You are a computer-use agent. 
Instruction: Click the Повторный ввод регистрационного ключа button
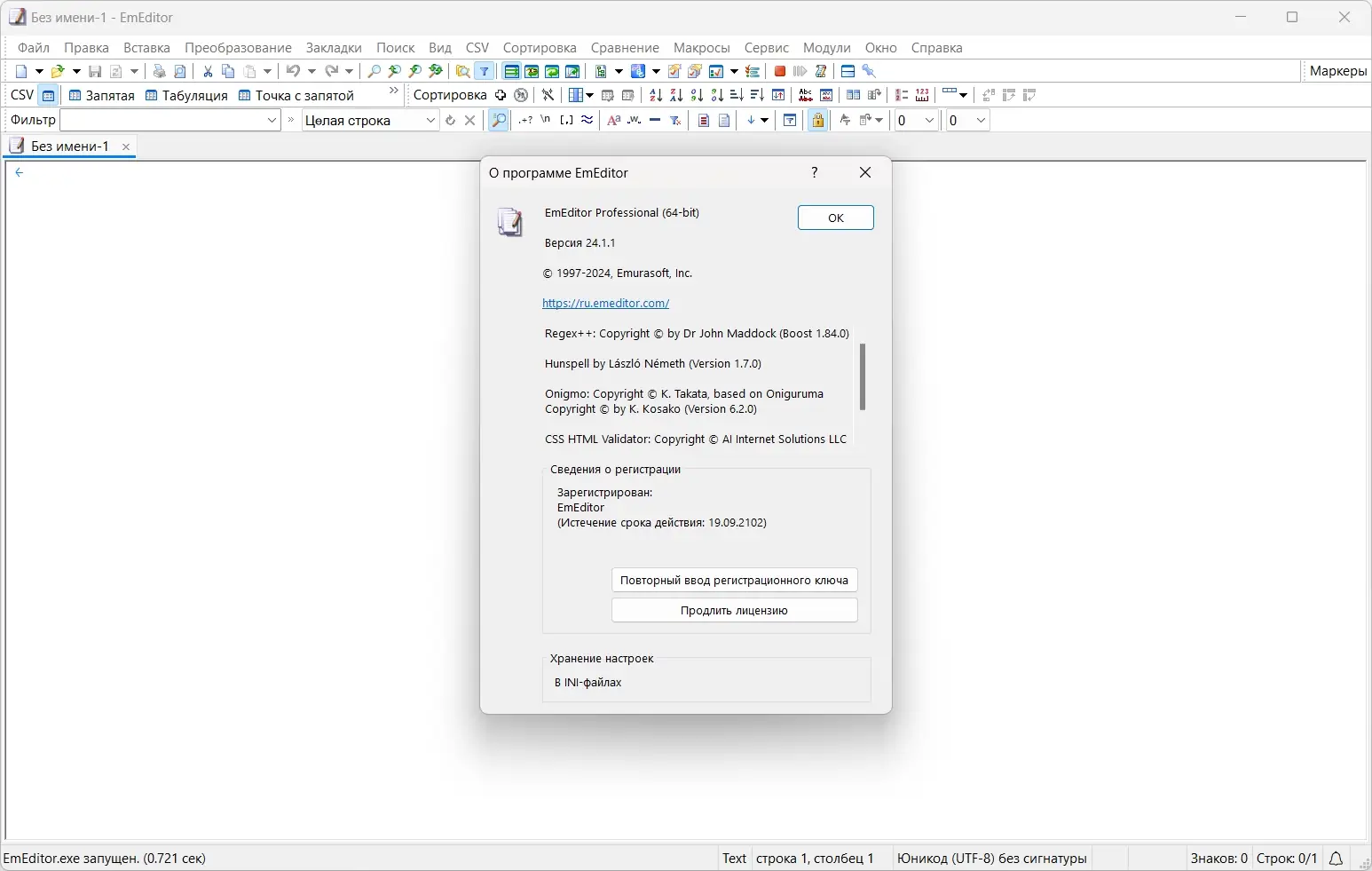(x=735, y=580)
